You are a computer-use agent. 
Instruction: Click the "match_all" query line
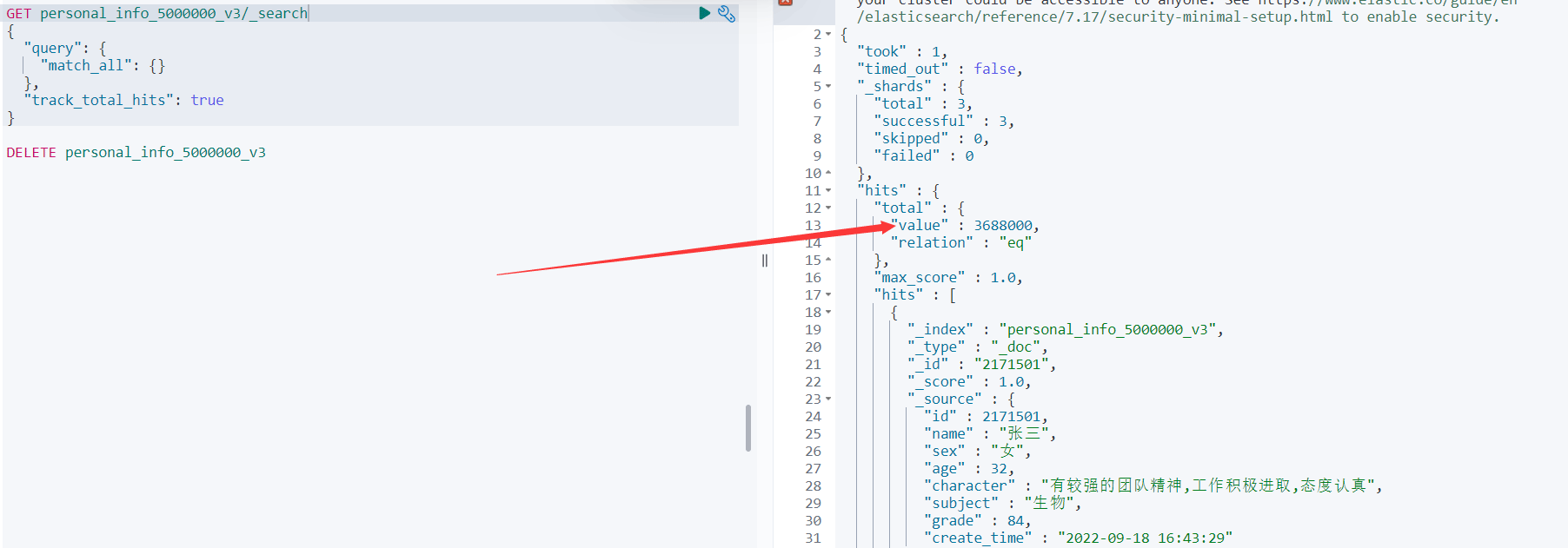[x=103, y=66]
